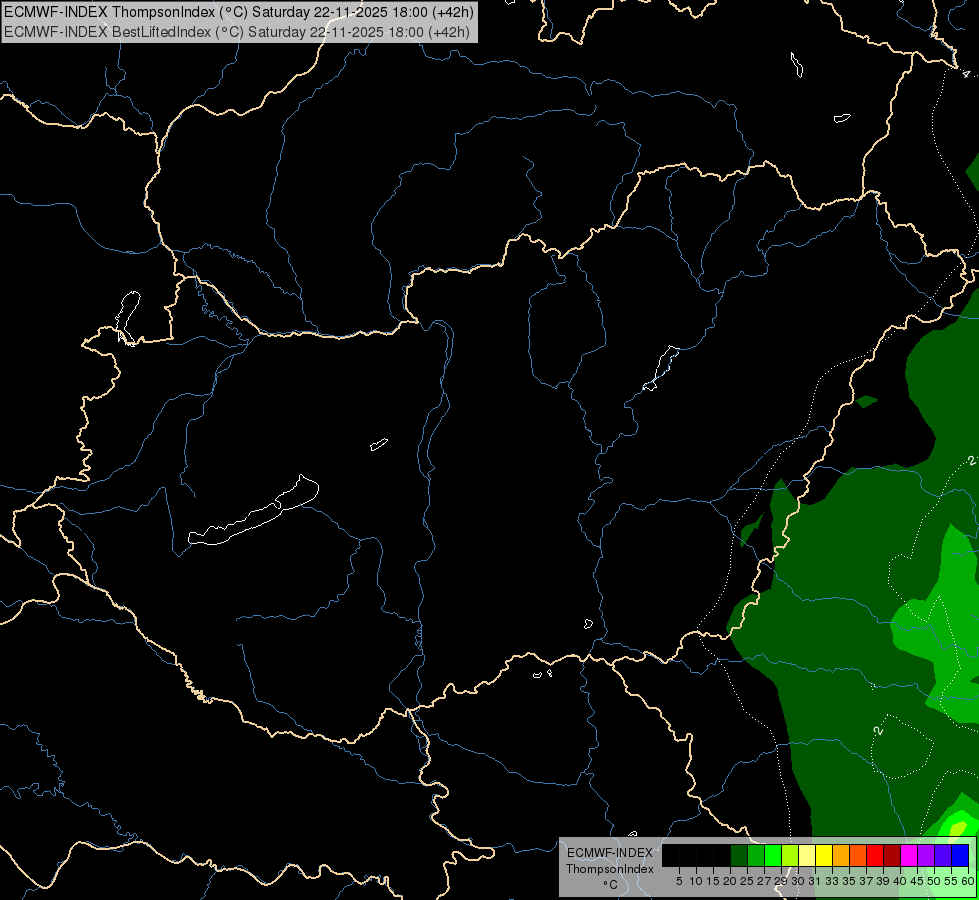This screenshot has width=979, height=900.
Task: Click the legend's 'ThompsonIndex' label
Action: click(x=610, y=869)
